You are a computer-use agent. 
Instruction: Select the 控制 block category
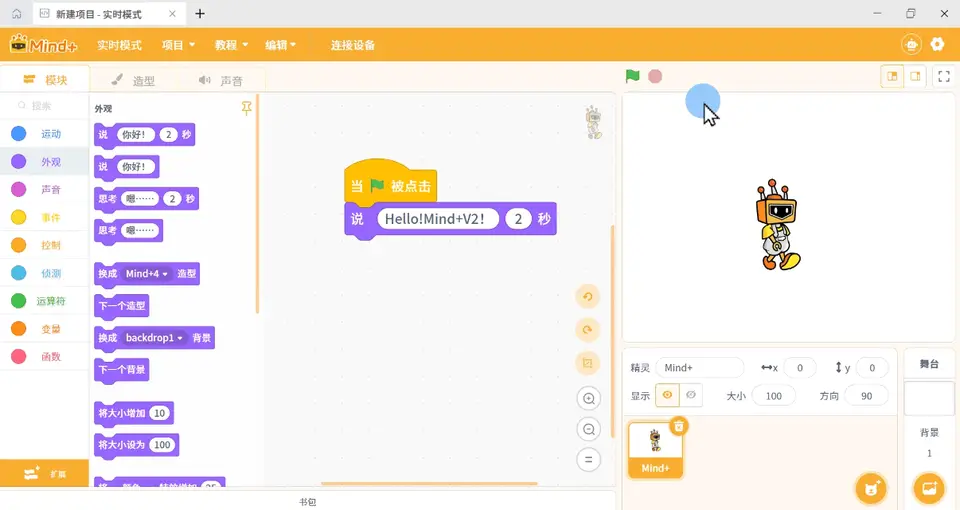tap(44, 245)
